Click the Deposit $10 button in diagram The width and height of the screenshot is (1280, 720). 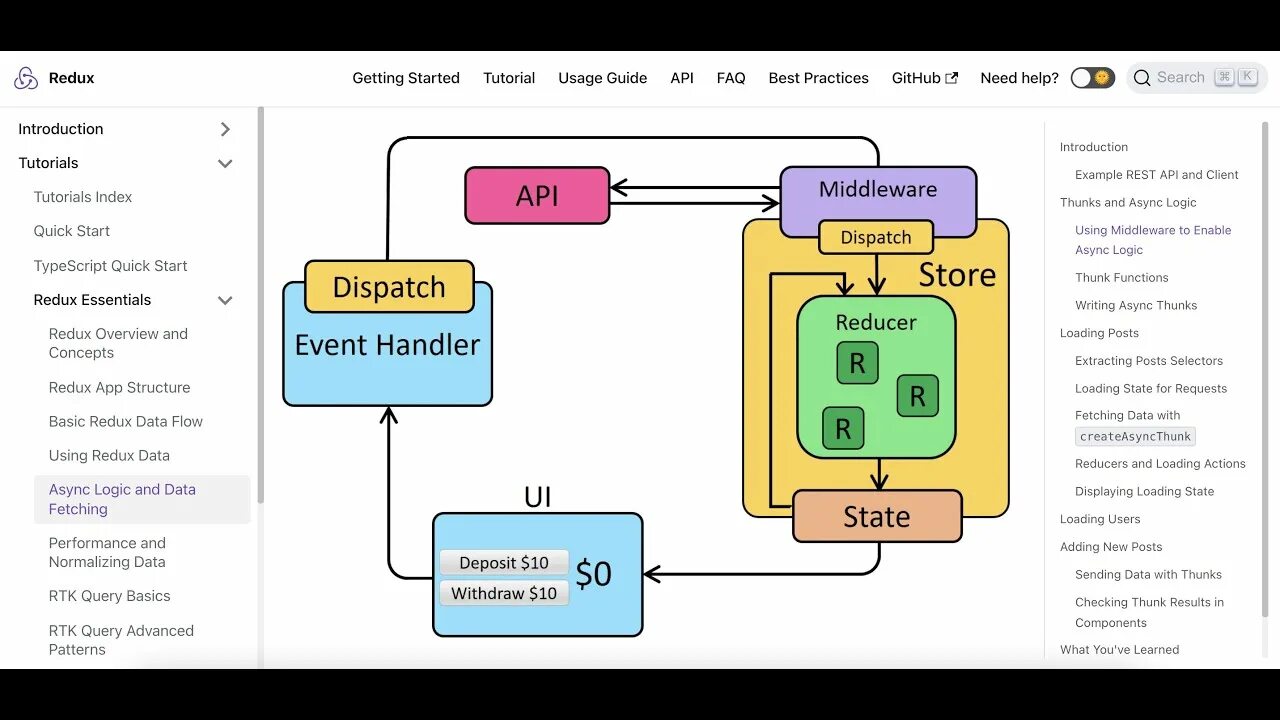pyautogui.click(x=504, y=563)
